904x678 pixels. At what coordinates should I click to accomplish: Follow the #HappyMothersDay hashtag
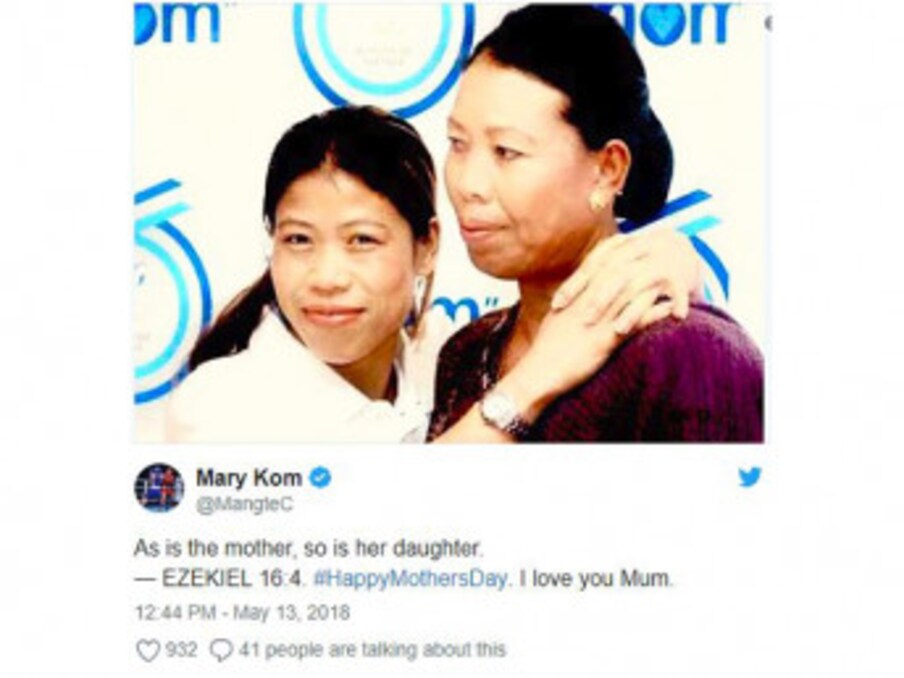(x=412, y=578)
